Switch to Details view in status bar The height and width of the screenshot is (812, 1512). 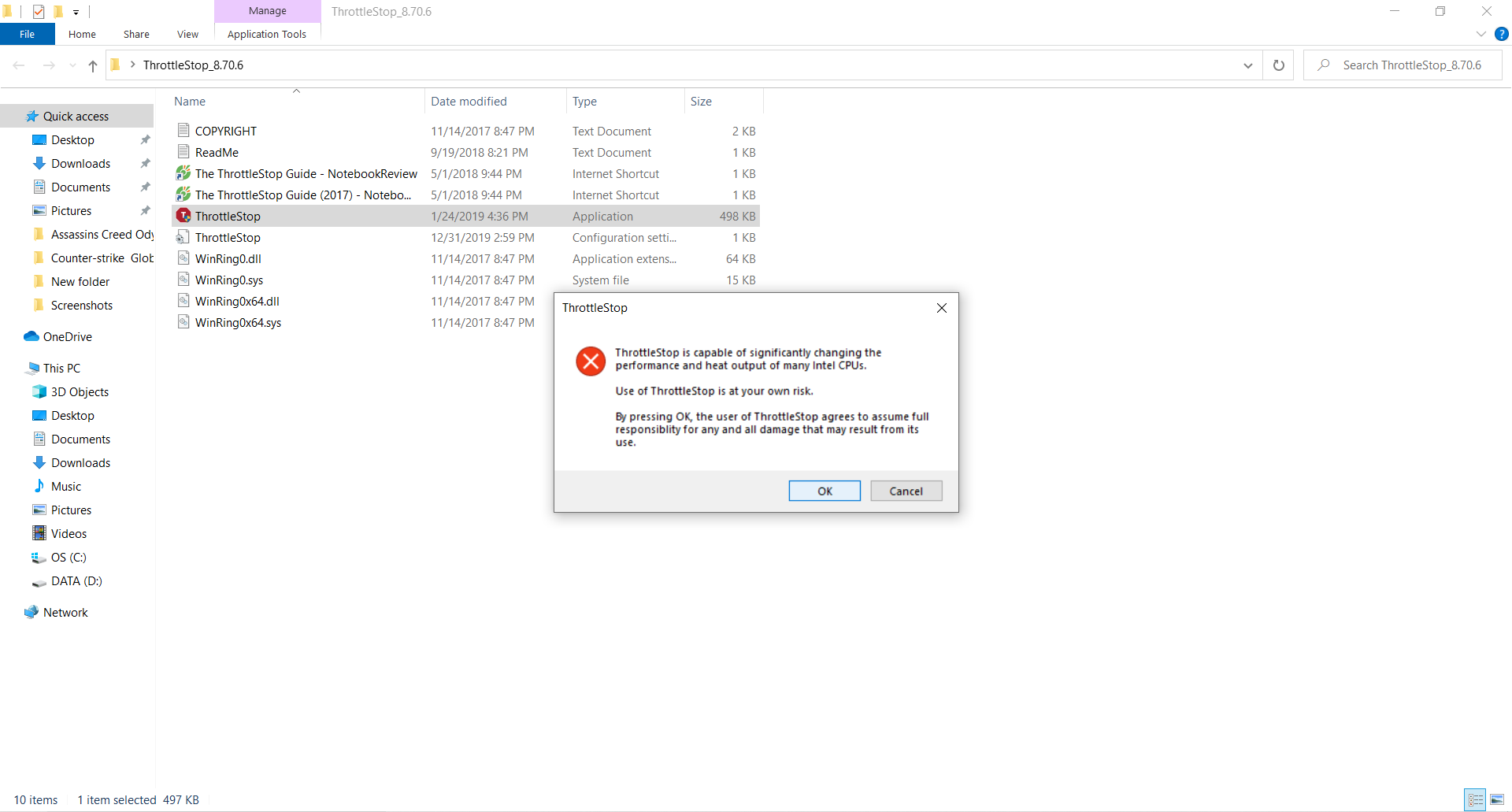[x=1475, y=799]
